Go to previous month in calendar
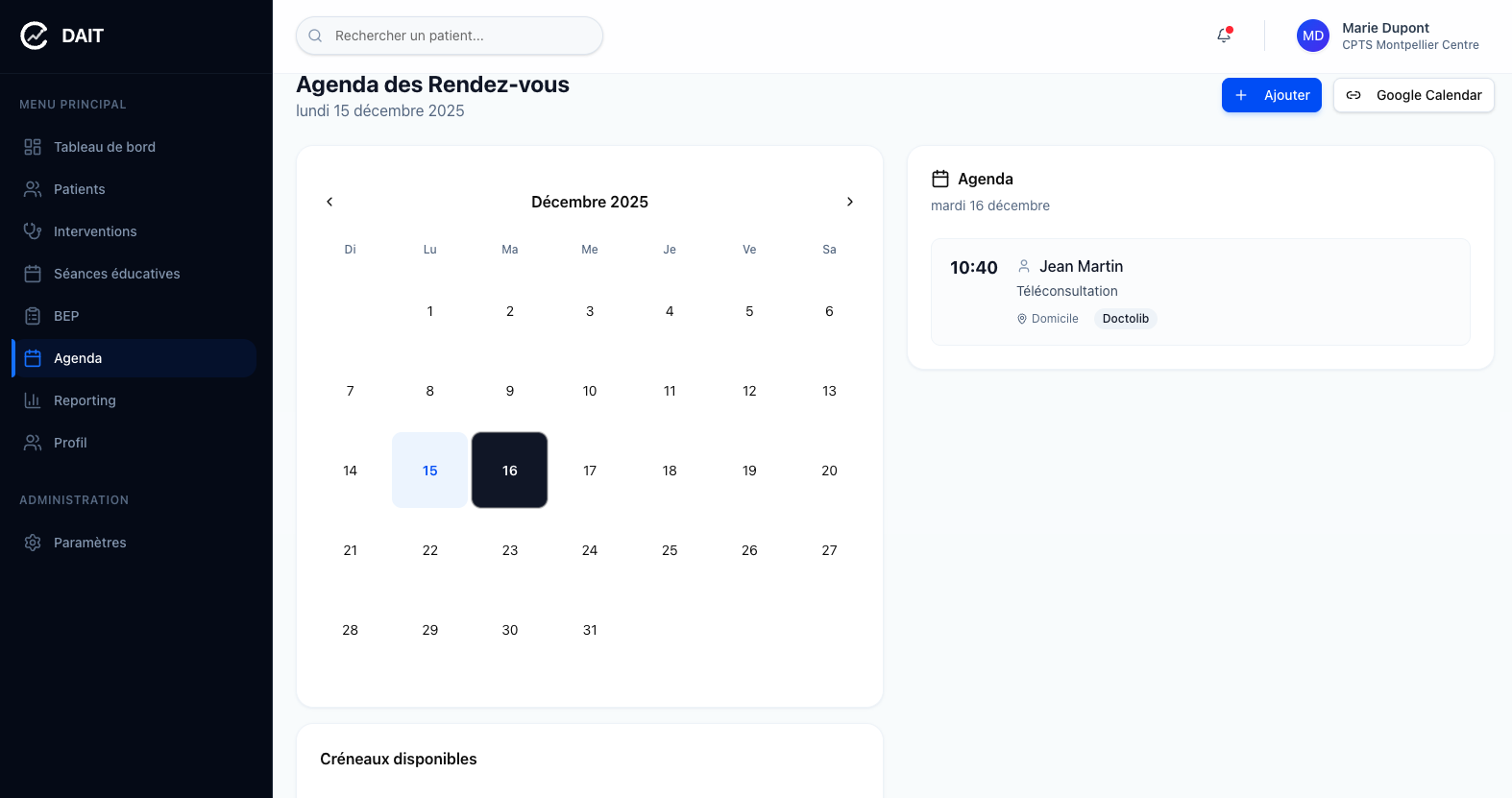 tap(329, 202)
